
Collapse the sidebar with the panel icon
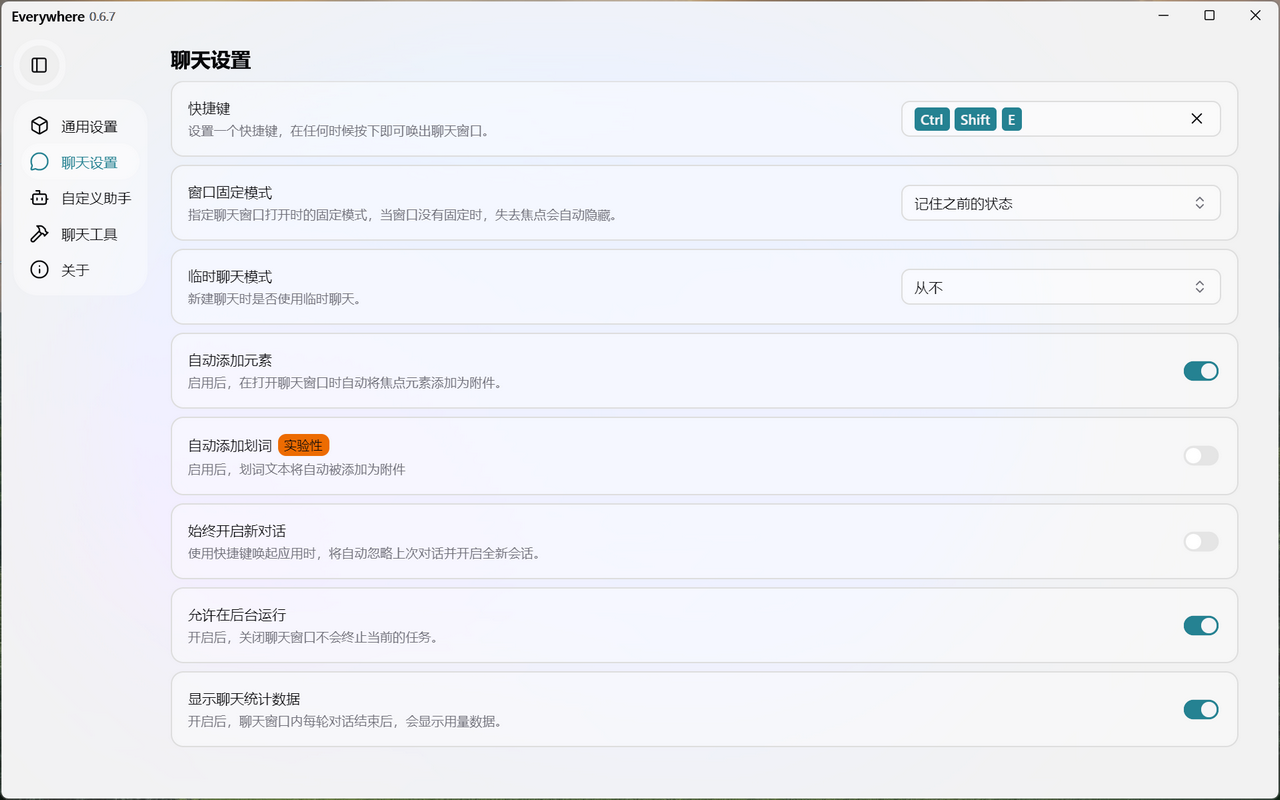pyautogui.click(x=39, y=65)
